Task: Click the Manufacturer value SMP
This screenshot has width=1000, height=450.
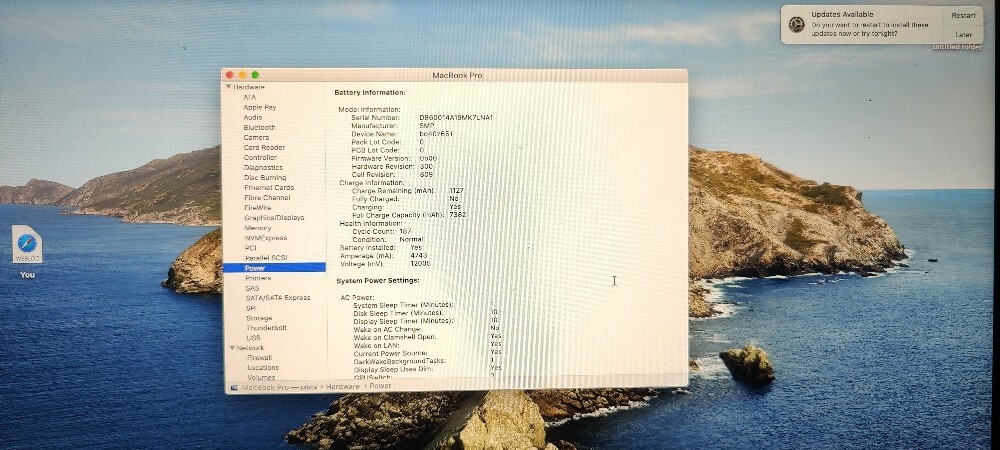Action: [427, 126]
